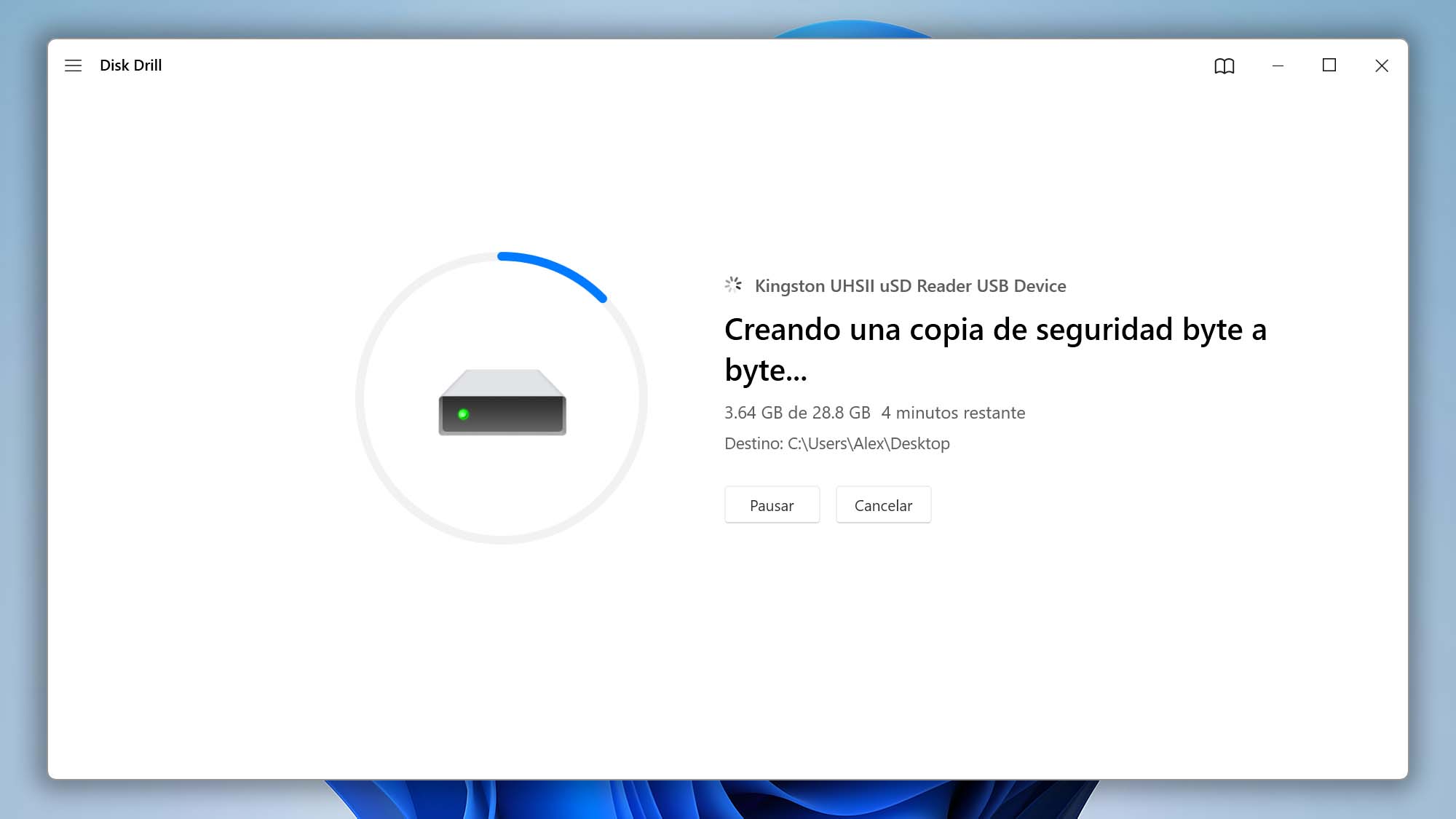Screen dimensions: 1456x819
Task: Open the hamburger menu in Disk Drill
Action: (x=73, y=66)
